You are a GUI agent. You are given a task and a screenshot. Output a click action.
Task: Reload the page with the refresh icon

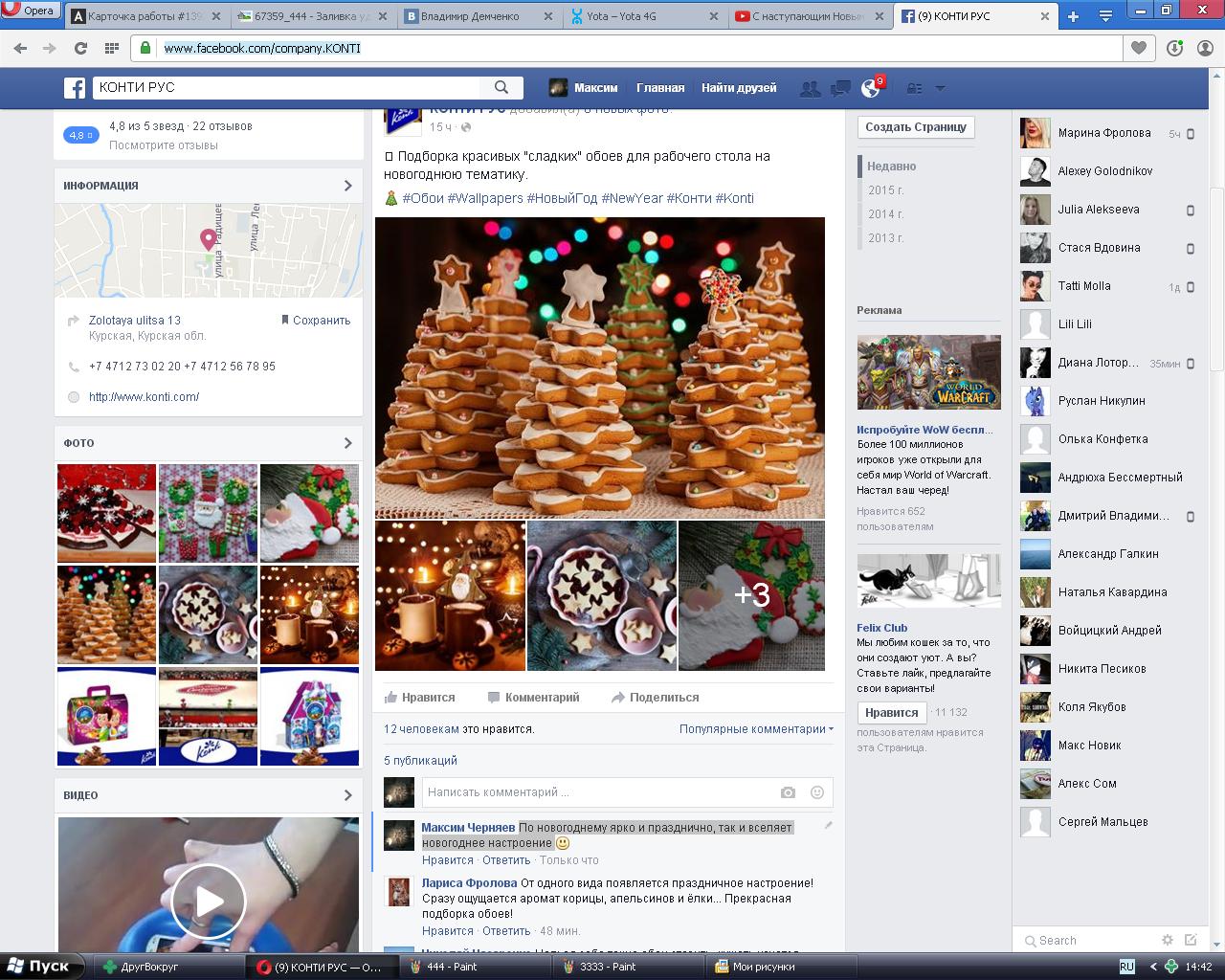point(80,49)
